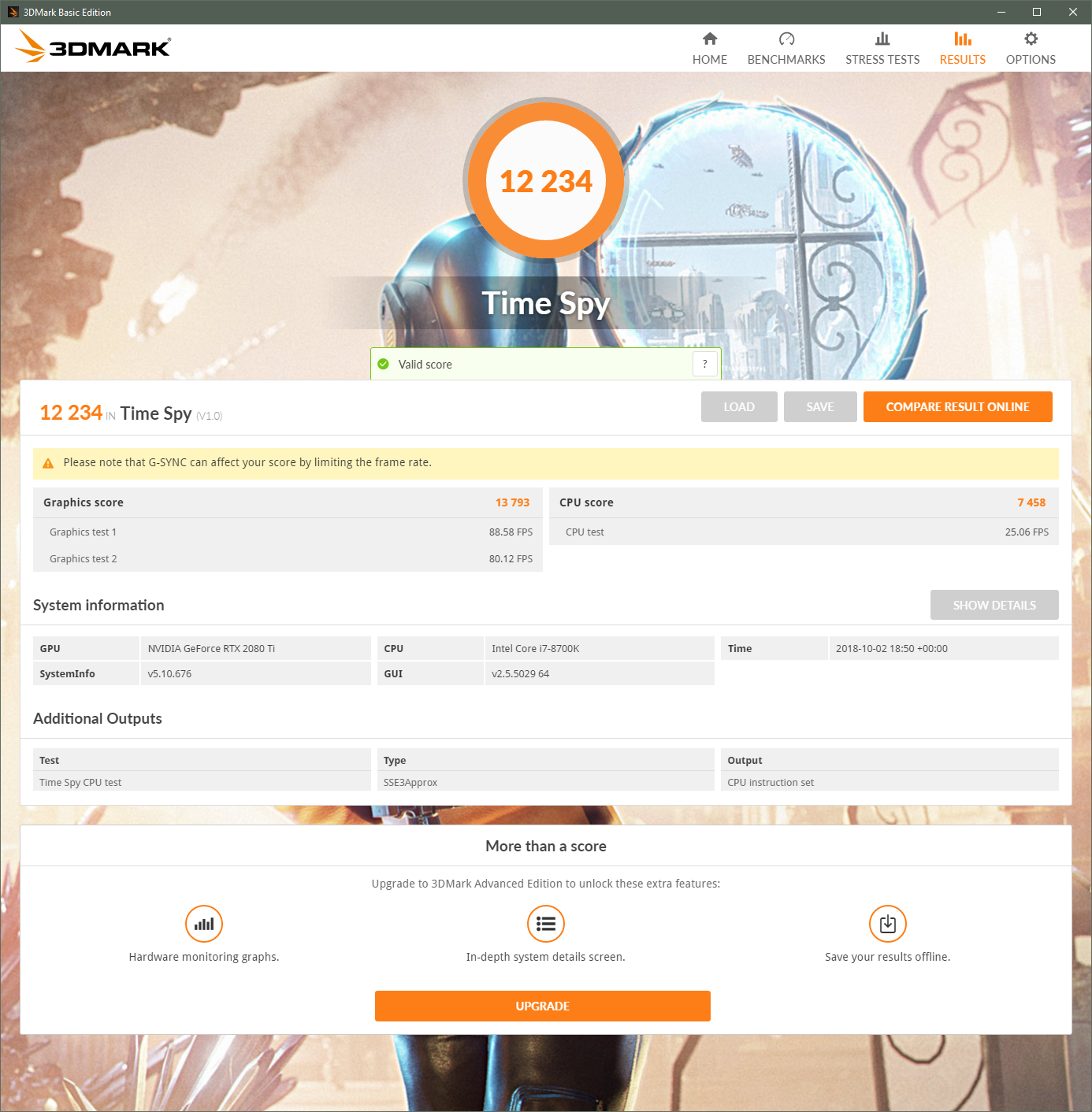Open the valid score help question mark
The image size is (1092, 1112).
tap(704, 364)
